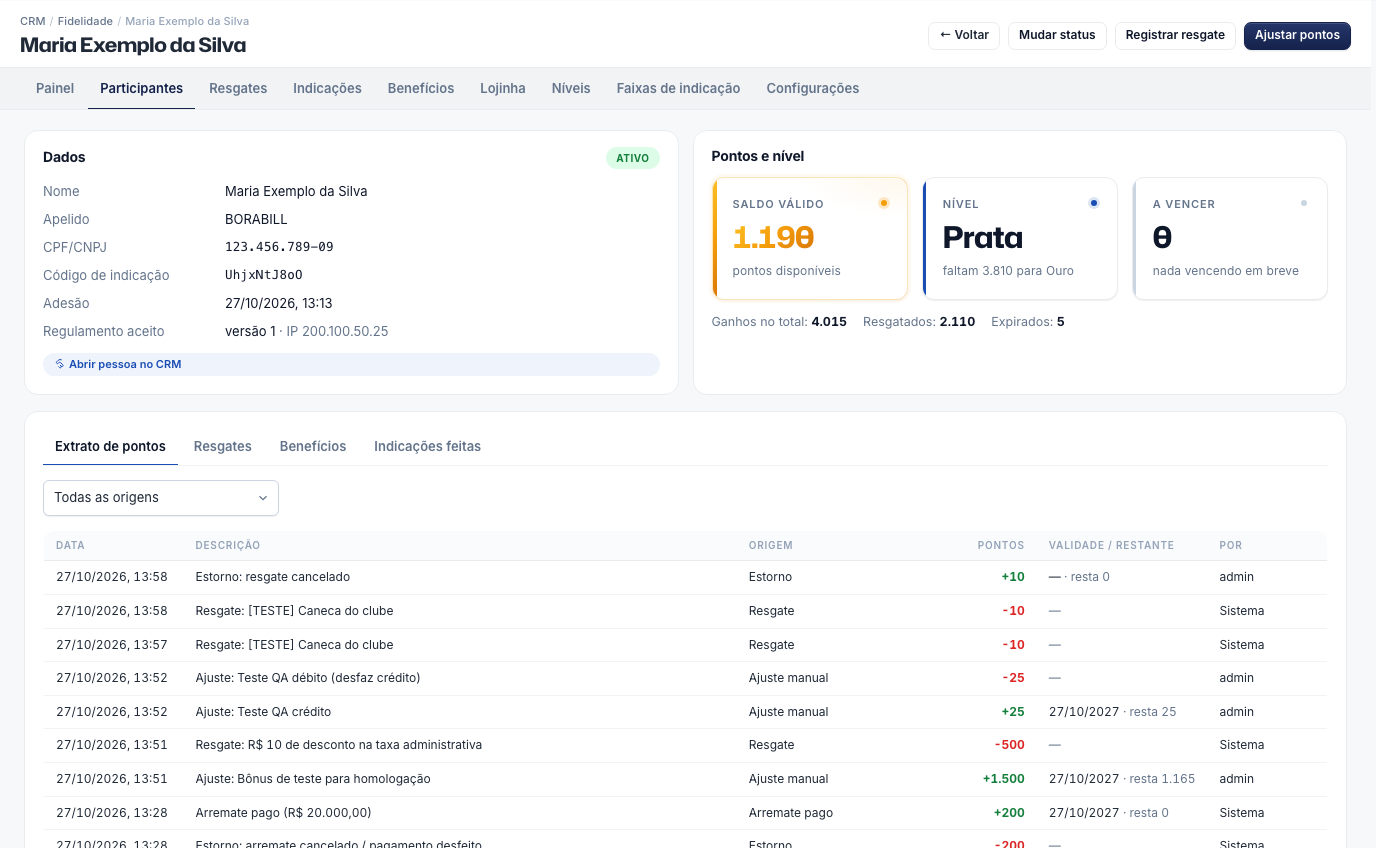Viewport: 1376px width, 848px height.
Task: Switch to Benefícios sub-tab in the extrato card
Action: [313, 446]
